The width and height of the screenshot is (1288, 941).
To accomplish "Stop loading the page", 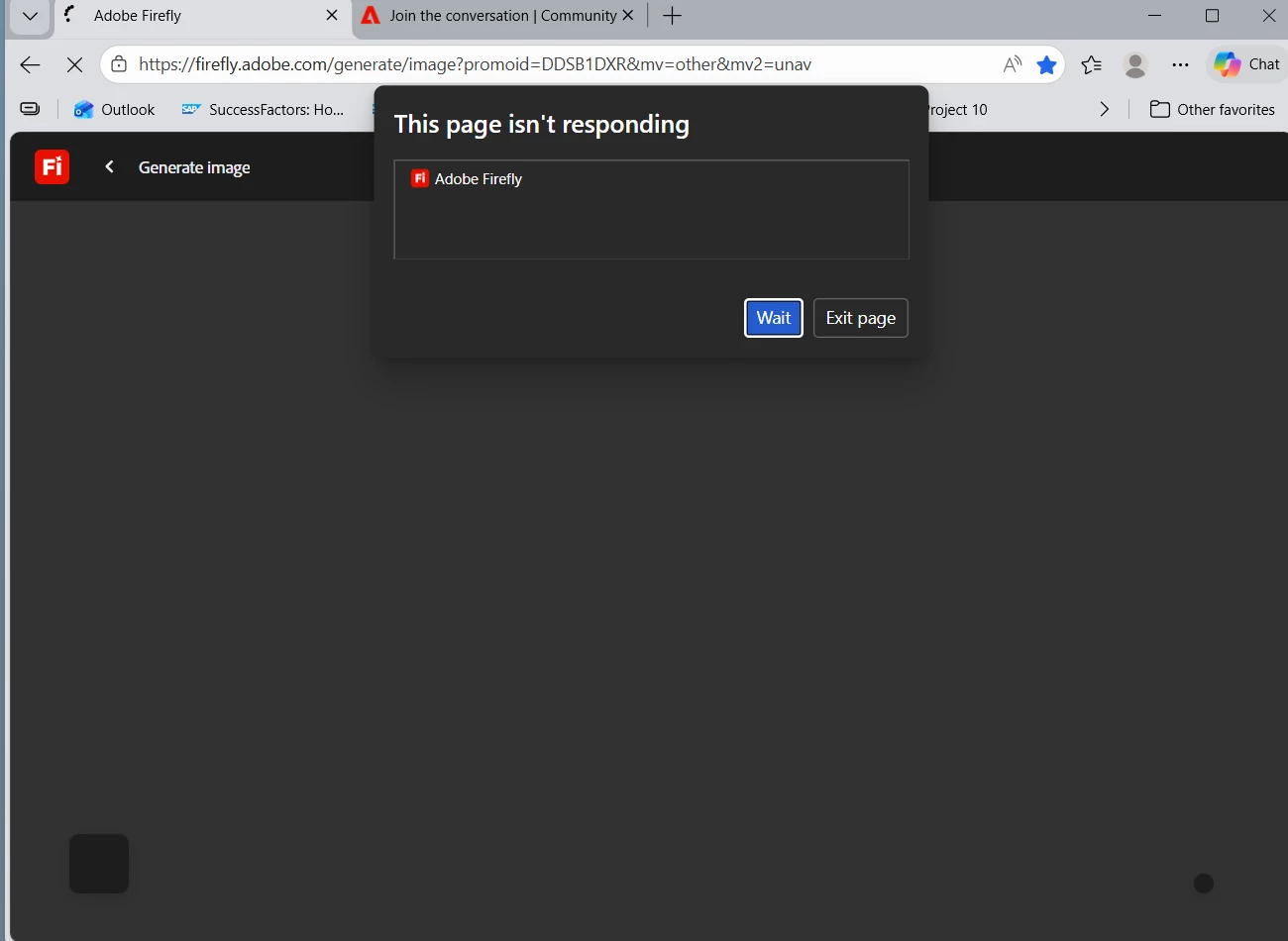I will pos(74,65).
